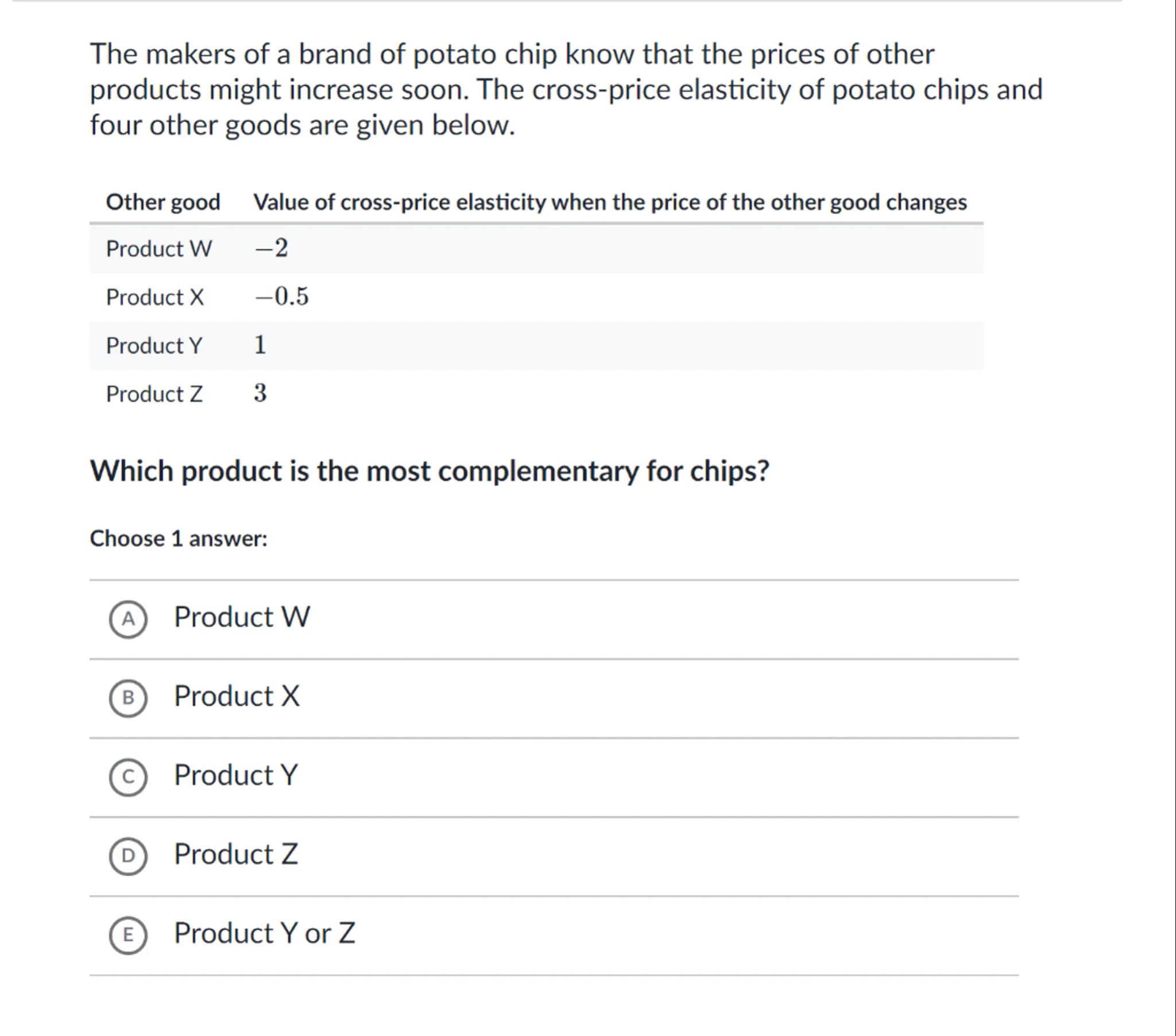Pick radio button C for Product Y
1176x1036 pixels.
[127, 777]
